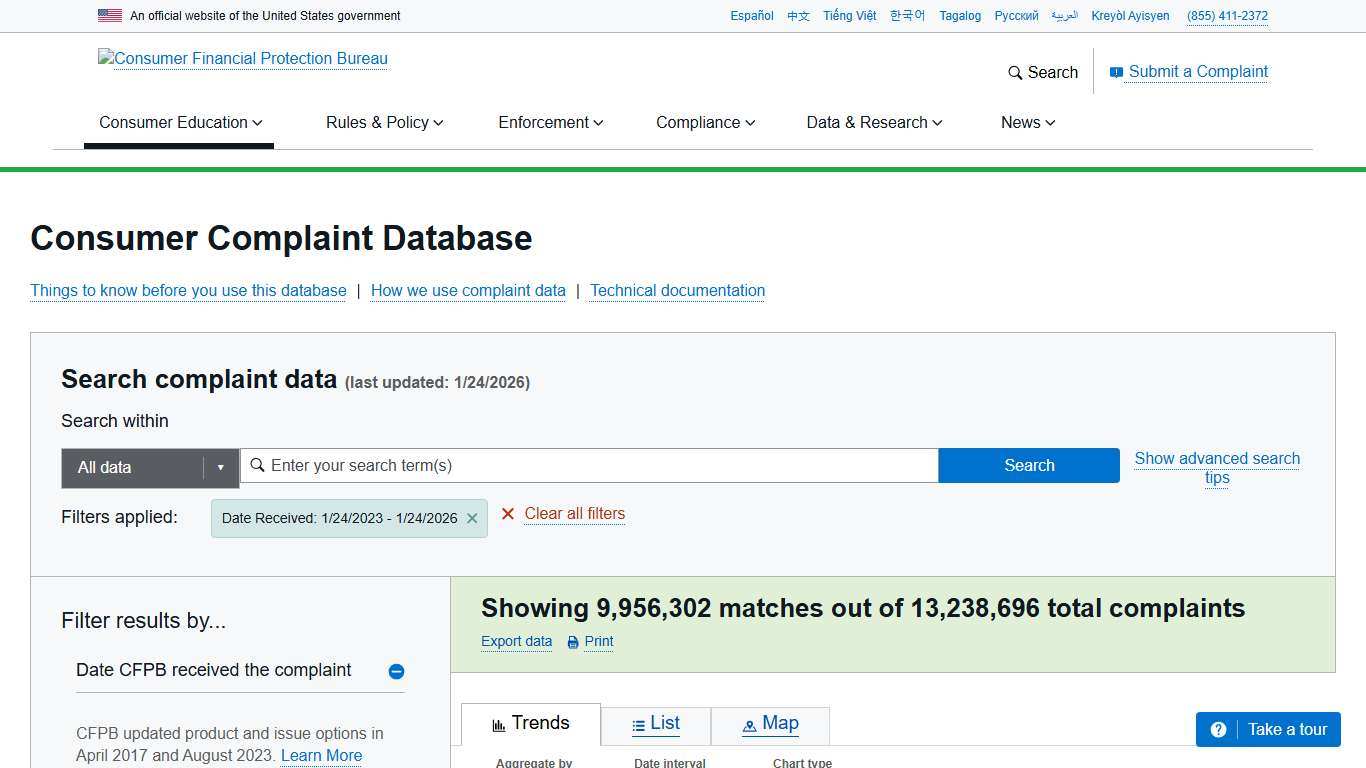Click the Print printer icon

click(x=573, y=642)
